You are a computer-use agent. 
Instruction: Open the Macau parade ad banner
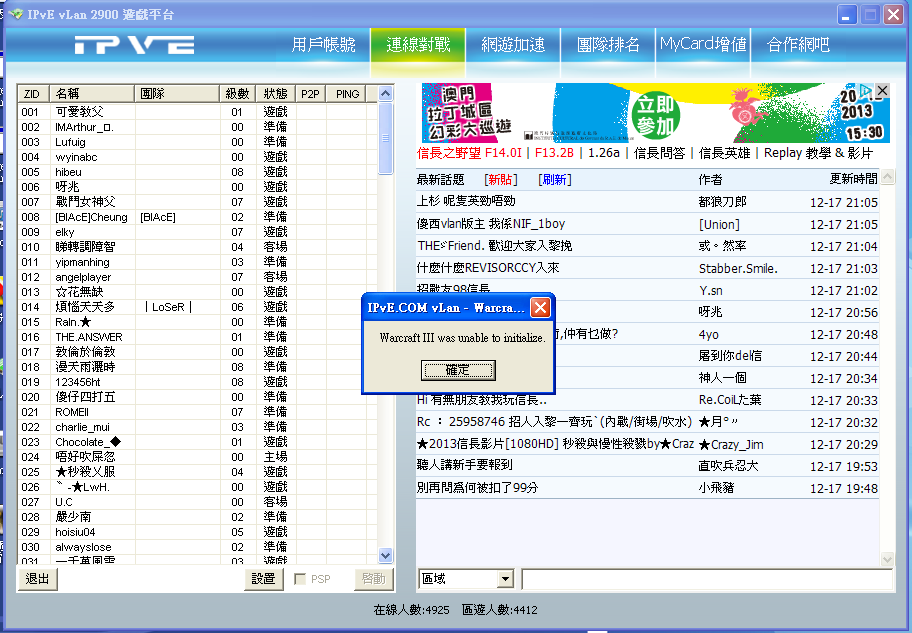656,113
